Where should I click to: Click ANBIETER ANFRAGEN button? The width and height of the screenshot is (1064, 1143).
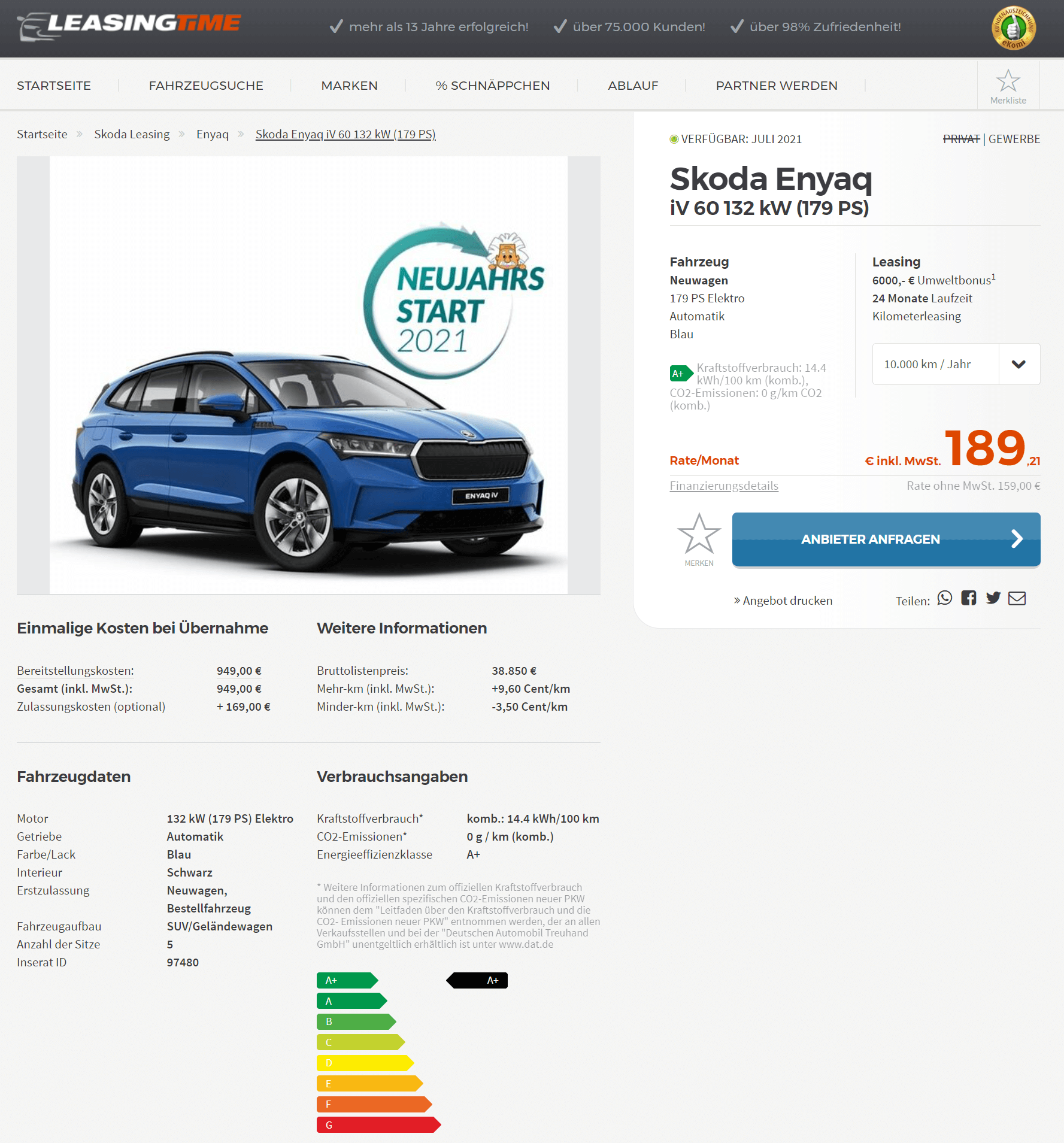[x=886, y=539]
